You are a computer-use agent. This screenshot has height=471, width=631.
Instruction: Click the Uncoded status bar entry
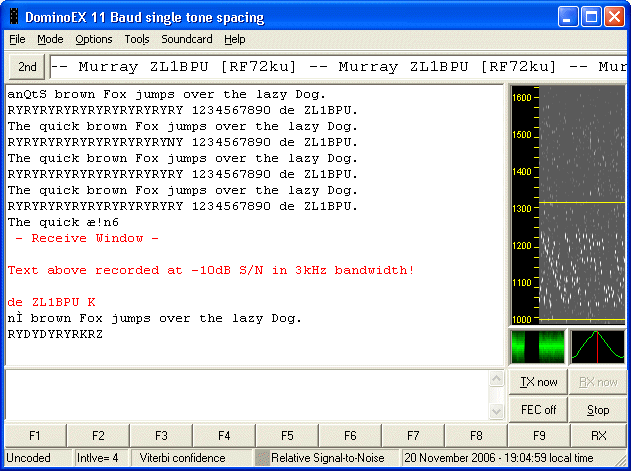point(38,458)
